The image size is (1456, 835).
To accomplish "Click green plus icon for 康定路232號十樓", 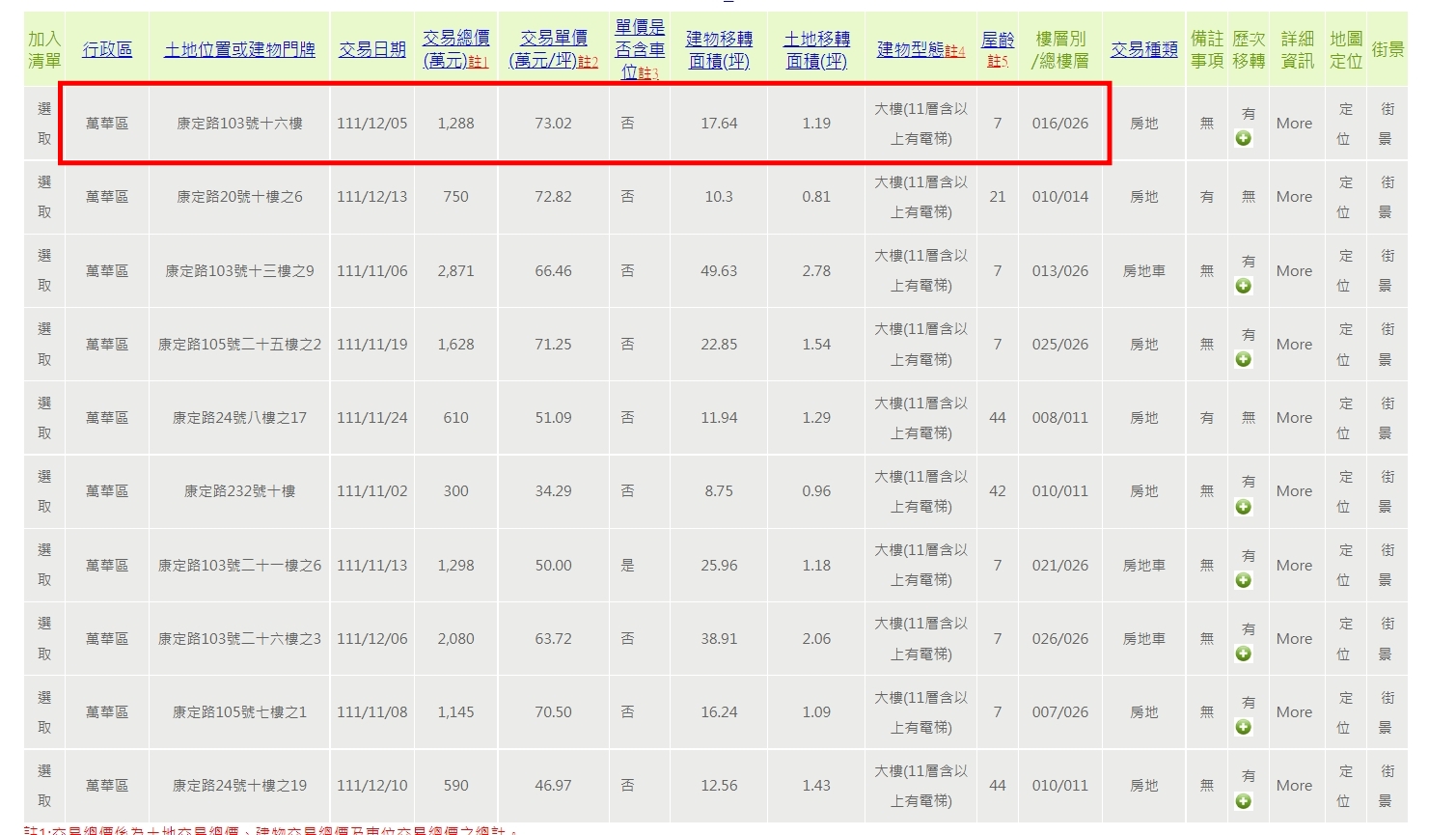I will [1244, 507].
